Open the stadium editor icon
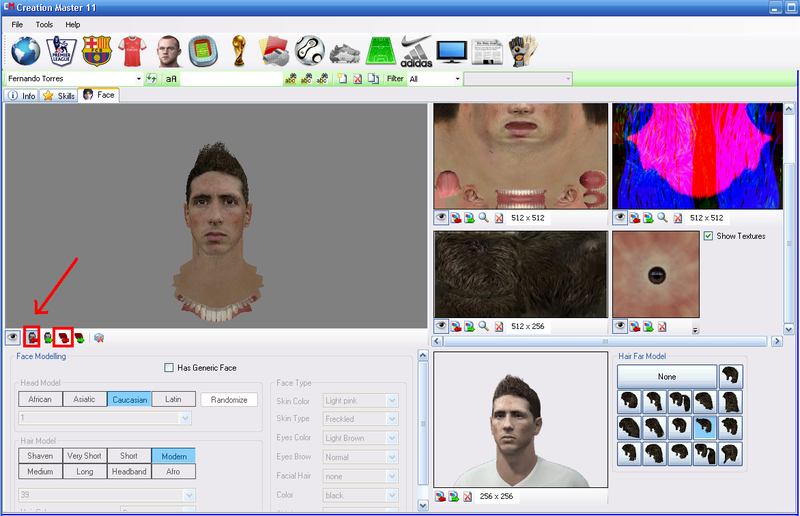The height and width of the screenshot is (516, 800). 203,50
